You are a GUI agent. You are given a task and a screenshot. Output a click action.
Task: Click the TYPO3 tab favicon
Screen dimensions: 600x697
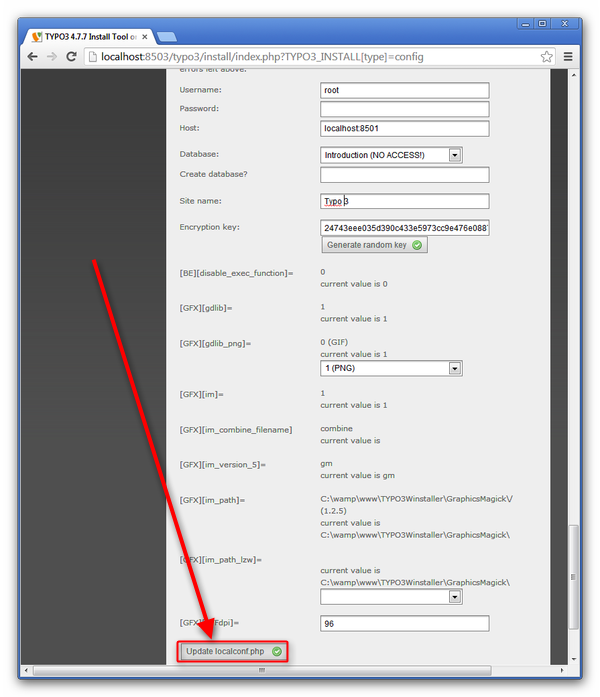point(37,36)
